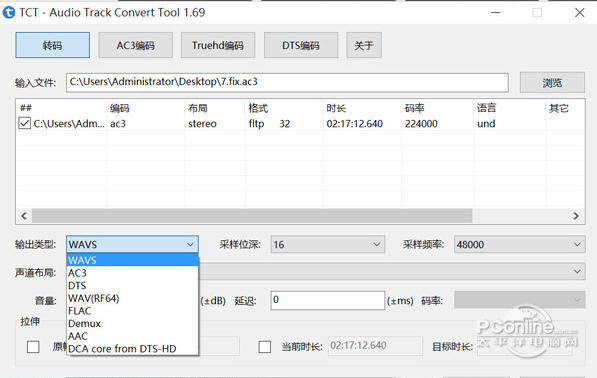597x378 pixels.
Task: Minimize the TCT window
Action: point(495,13)
